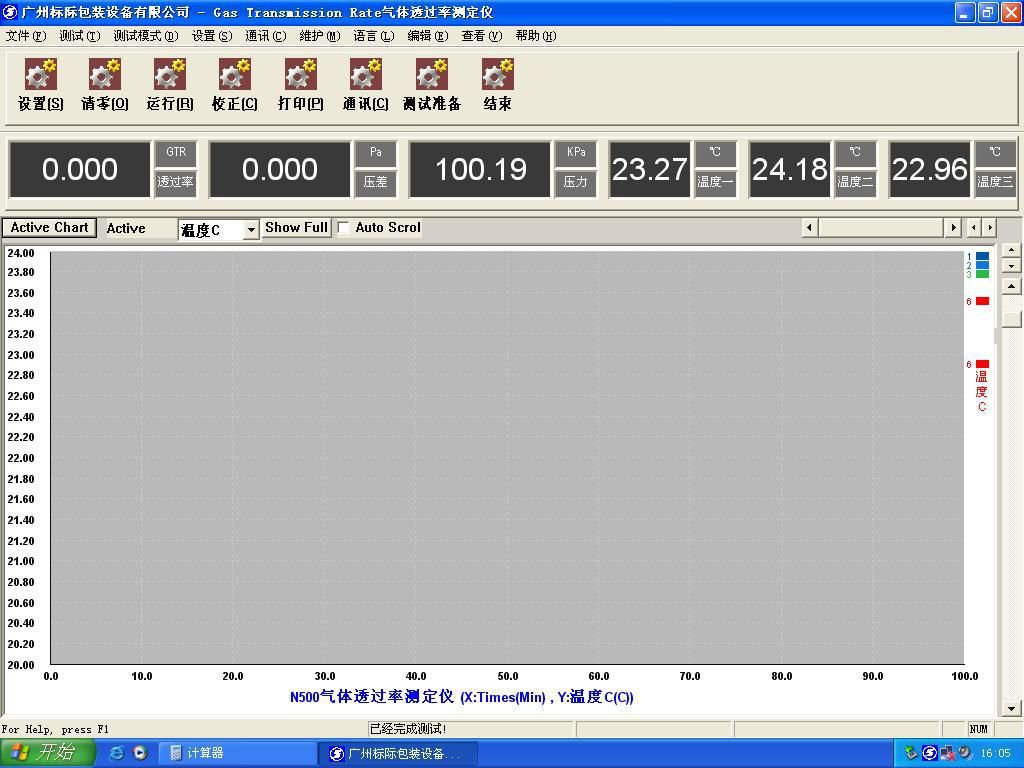1024x768 pixels.
Task: Click the 温度三 label button
Action: click(x=995, y=182)
